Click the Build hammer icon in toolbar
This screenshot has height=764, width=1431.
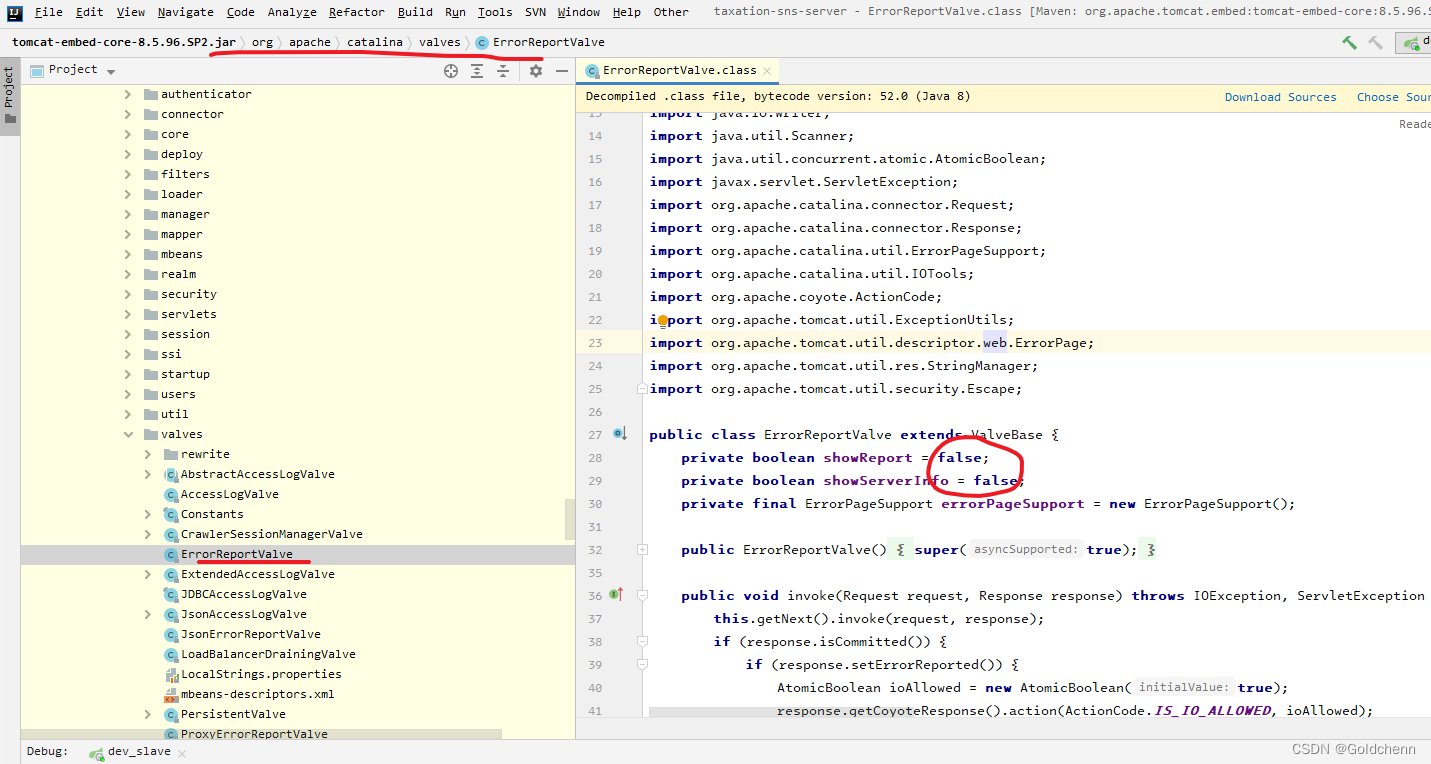(x=1349, y=42)
